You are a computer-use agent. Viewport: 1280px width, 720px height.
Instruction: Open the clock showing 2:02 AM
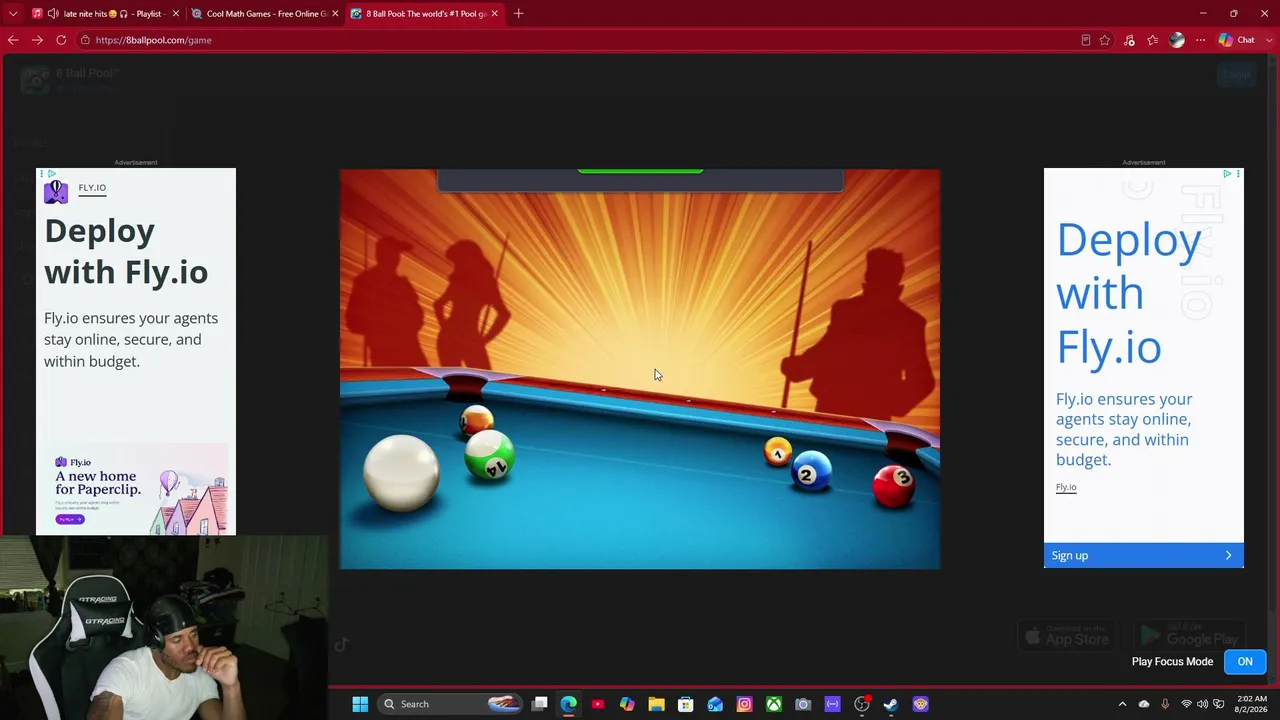tap(1250, 704)
